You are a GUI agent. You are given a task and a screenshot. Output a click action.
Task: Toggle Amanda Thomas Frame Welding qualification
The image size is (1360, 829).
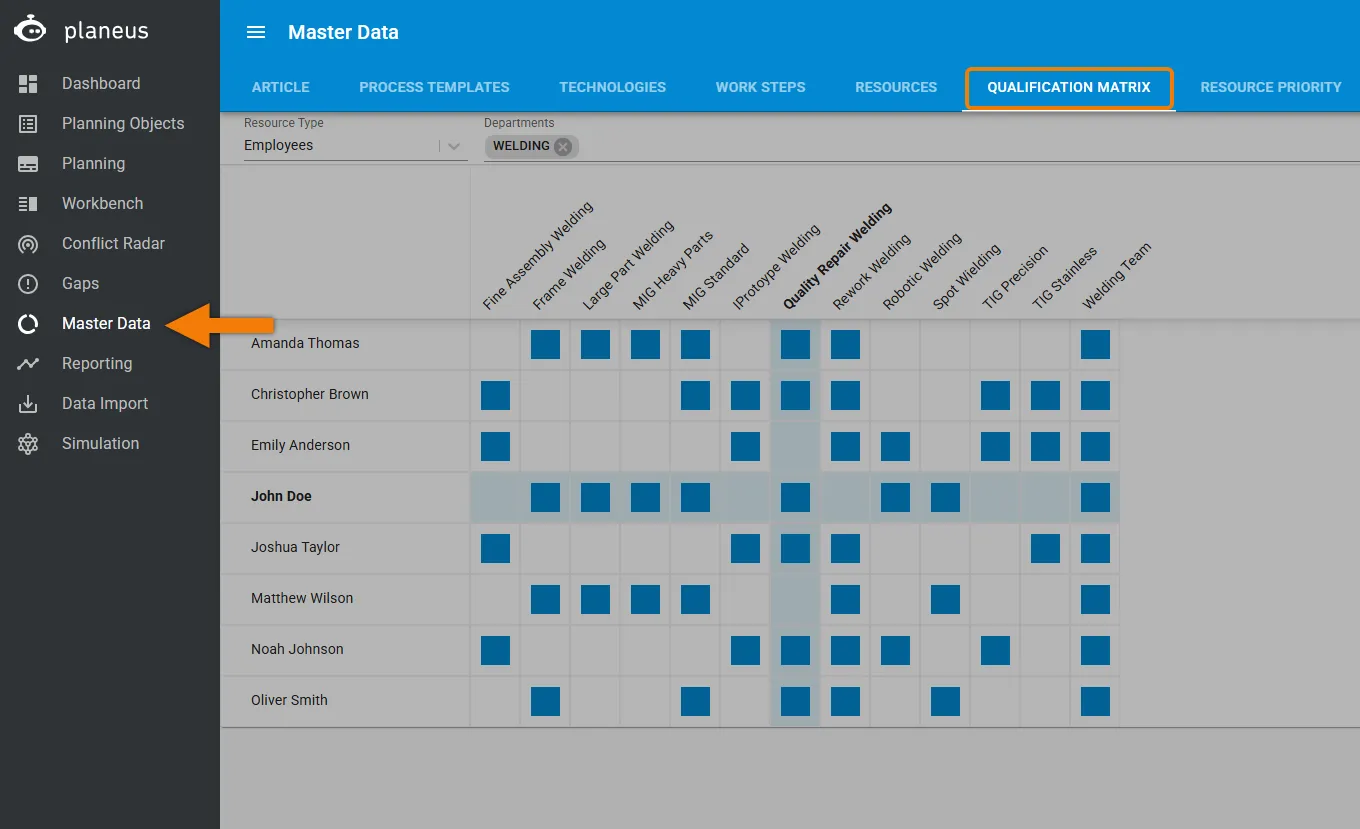(545, 344)
